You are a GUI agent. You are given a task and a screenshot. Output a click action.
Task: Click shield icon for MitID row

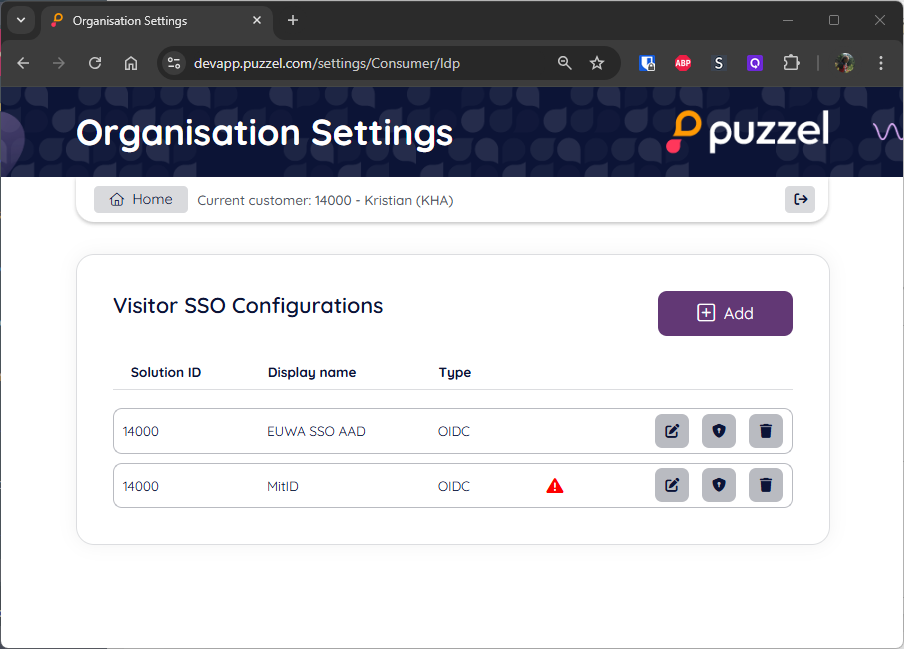(x=718, y=486)
